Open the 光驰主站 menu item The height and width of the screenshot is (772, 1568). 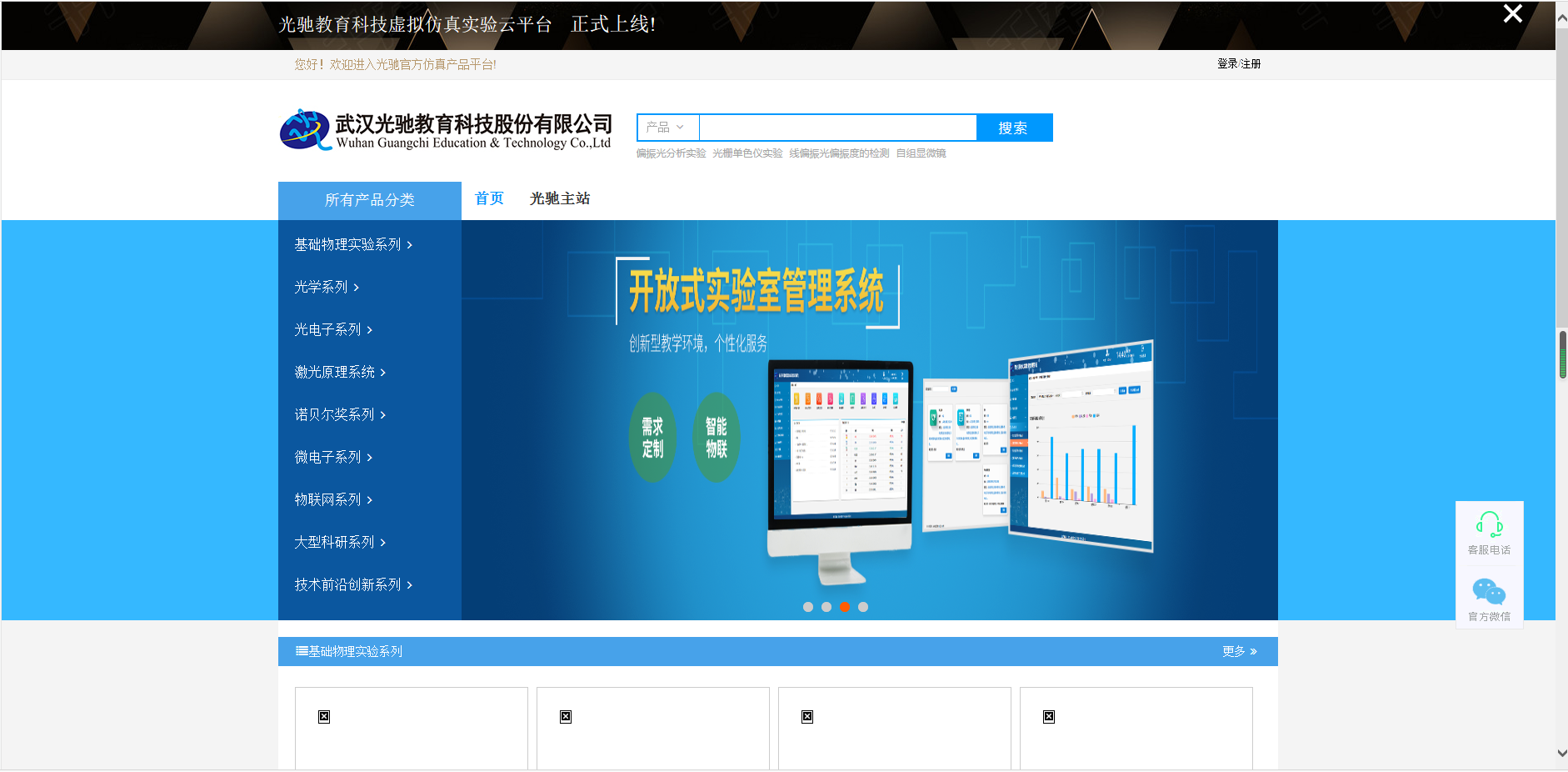tap(560, 198)
